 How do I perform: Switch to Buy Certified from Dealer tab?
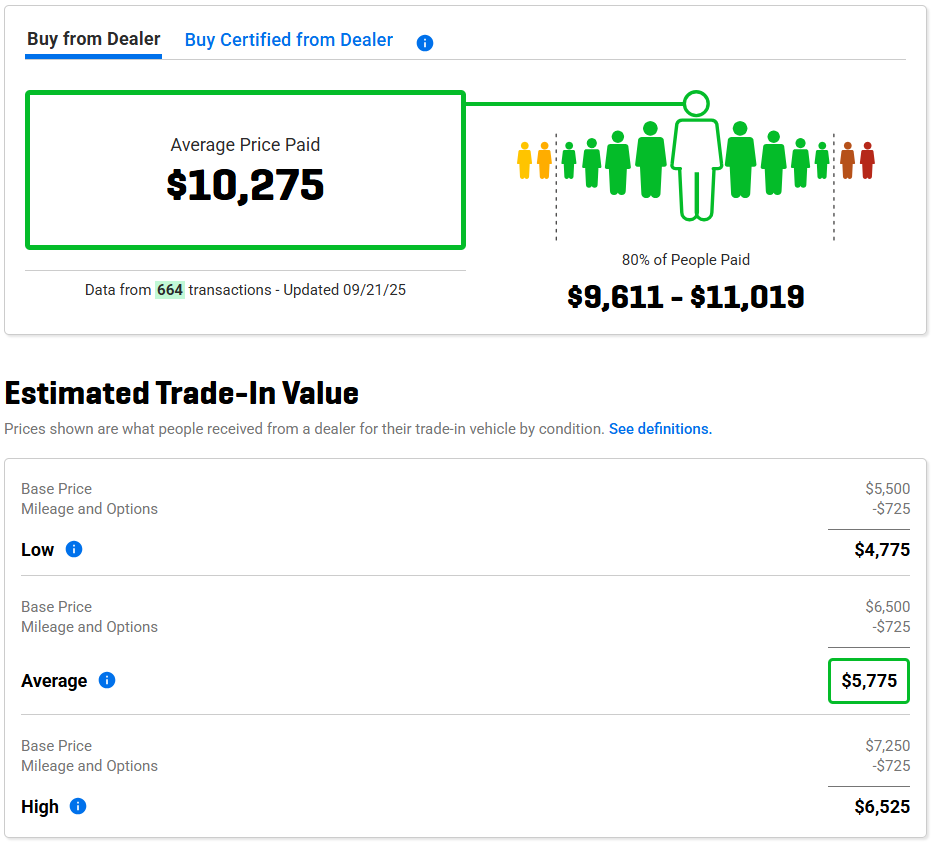[289, 41]
